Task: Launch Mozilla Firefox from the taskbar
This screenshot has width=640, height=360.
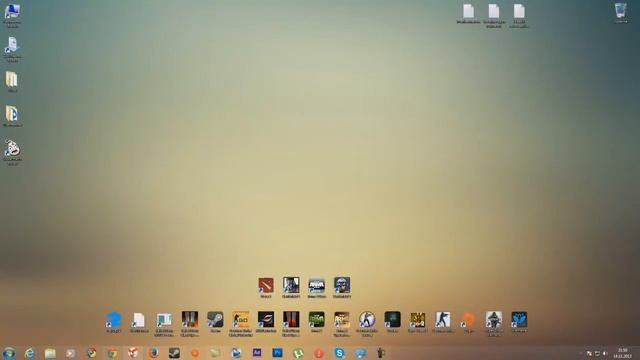Action: coord(153,353)
